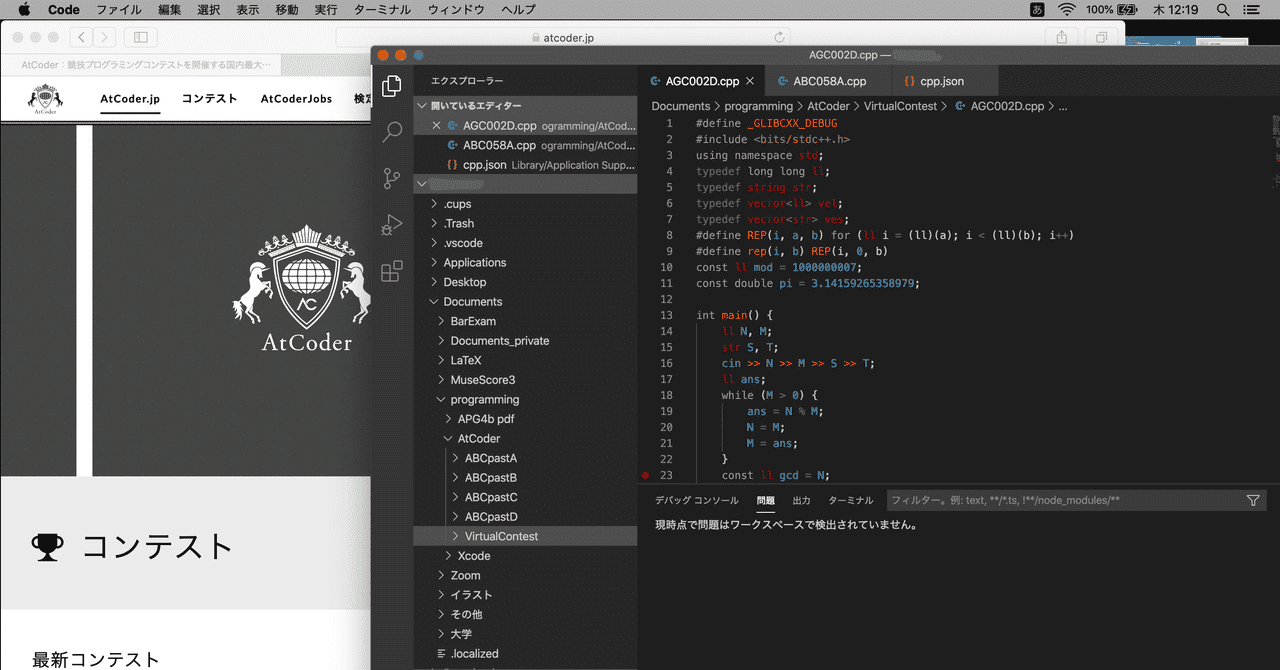This screenshot has width=1280, height=670.
Task: Open the Extensions view
Action: click(x=392, y=272)
